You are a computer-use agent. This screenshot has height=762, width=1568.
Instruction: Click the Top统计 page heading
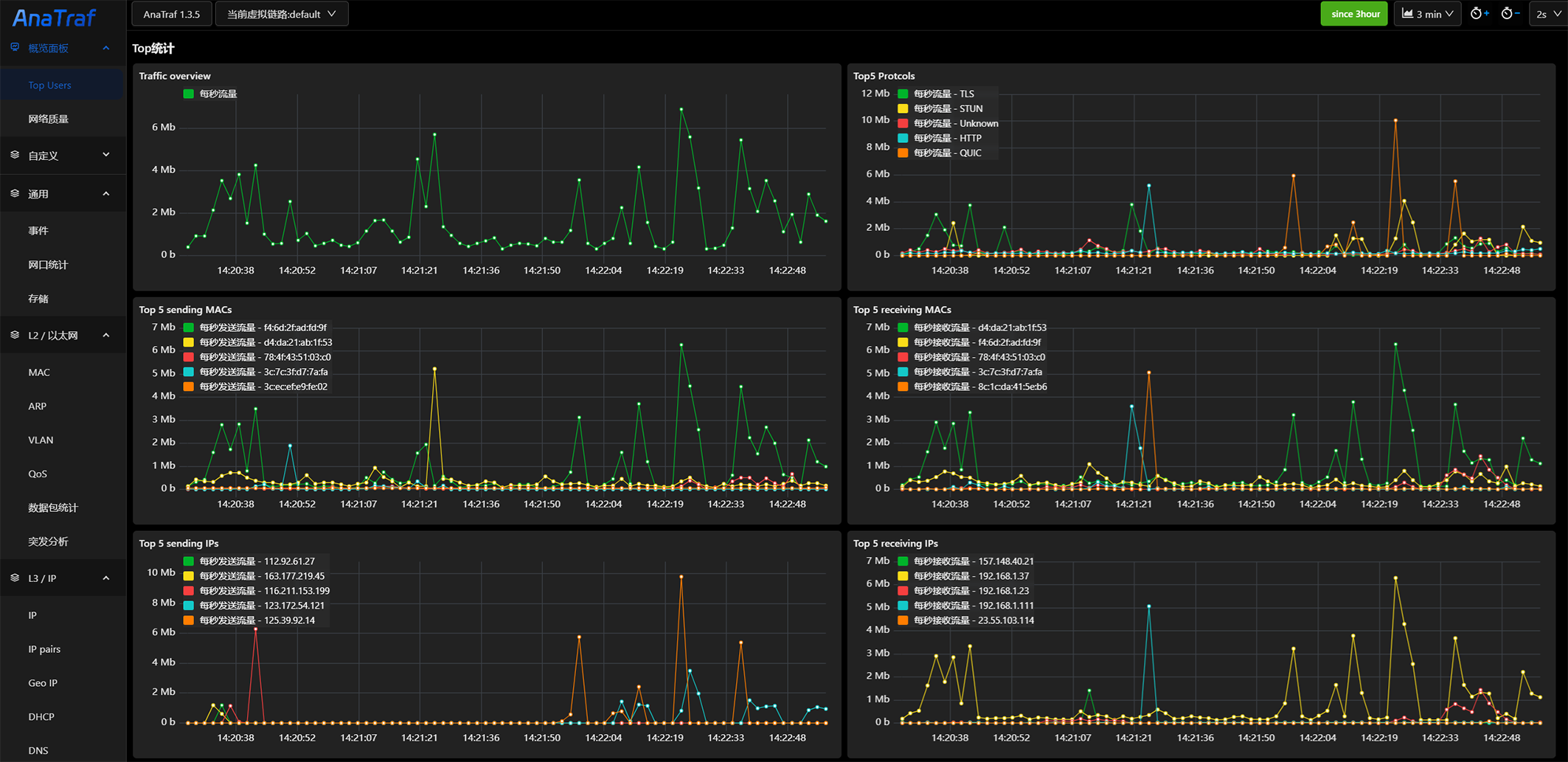(x=153, y=49)
